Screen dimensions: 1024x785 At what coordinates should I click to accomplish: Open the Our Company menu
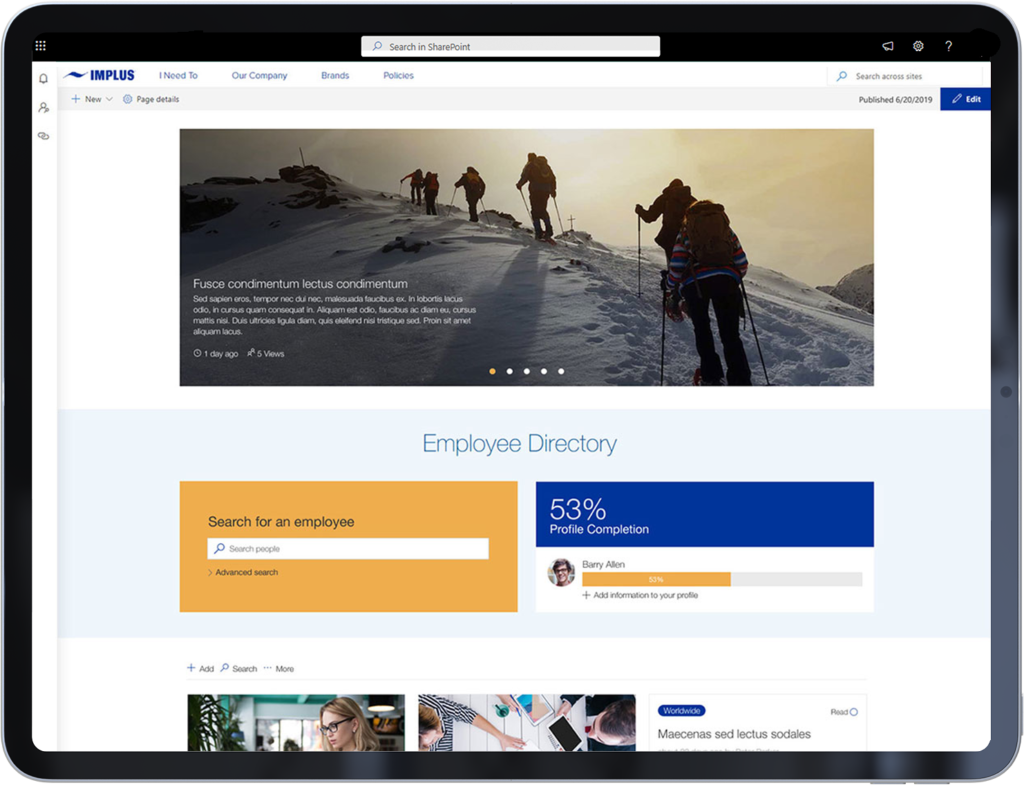[x=259, y=75]
